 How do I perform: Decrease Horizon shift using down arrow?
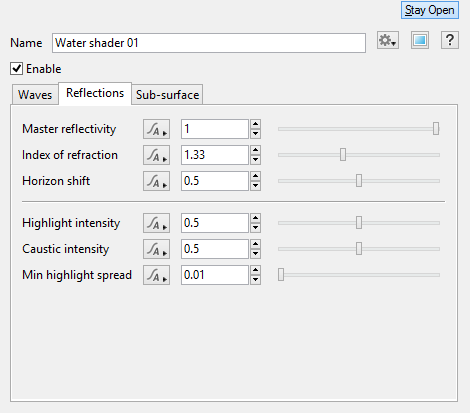[255, 186]
